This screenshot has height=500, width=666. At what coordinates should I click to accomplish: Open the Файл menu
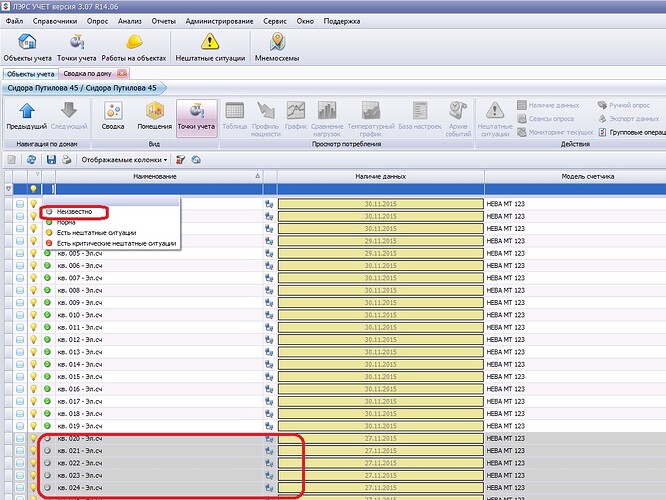tap(14, 21)
